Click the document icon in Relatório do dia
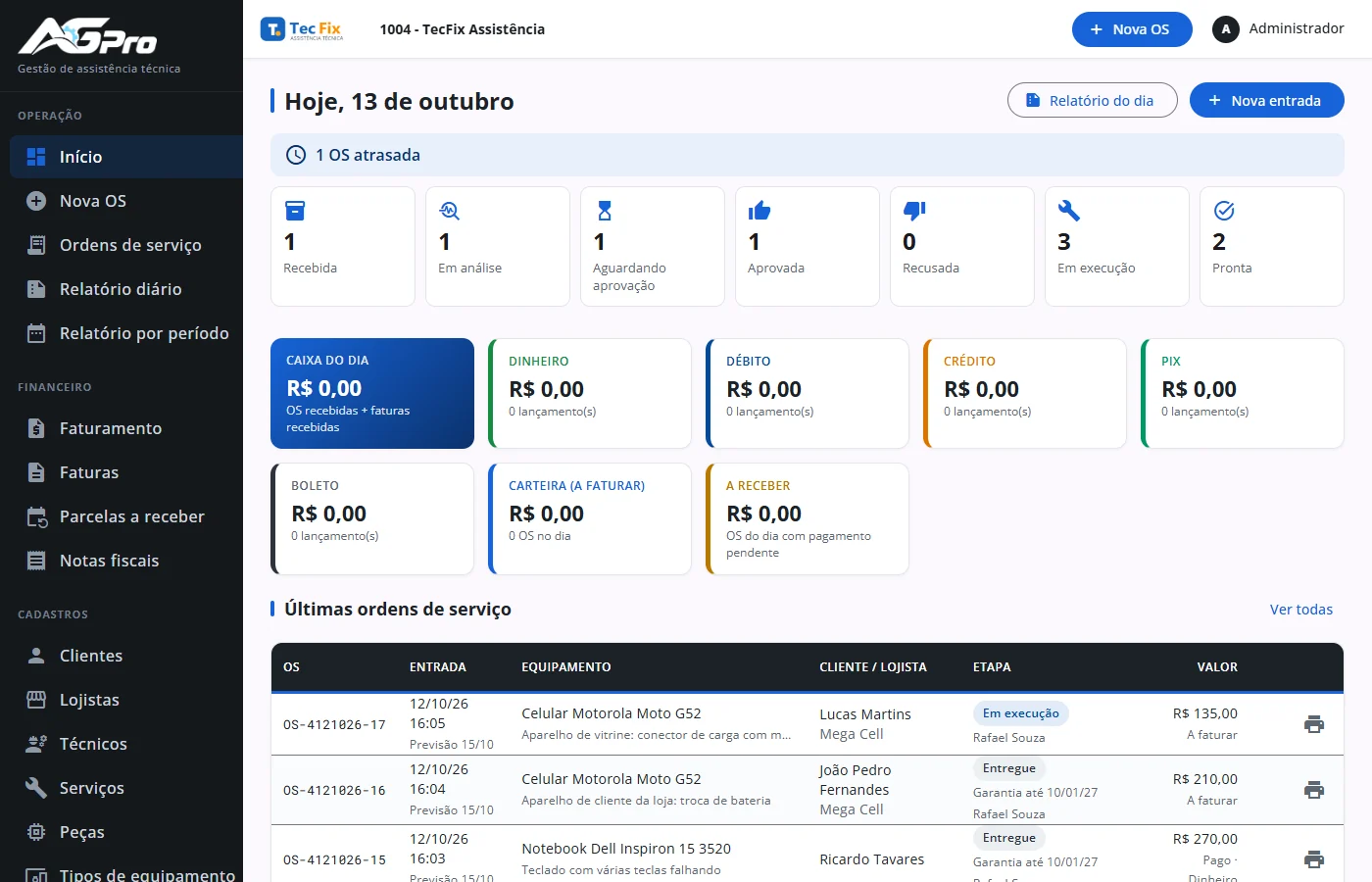The height and width of the screenshot is (882, 1372). 1033,100
